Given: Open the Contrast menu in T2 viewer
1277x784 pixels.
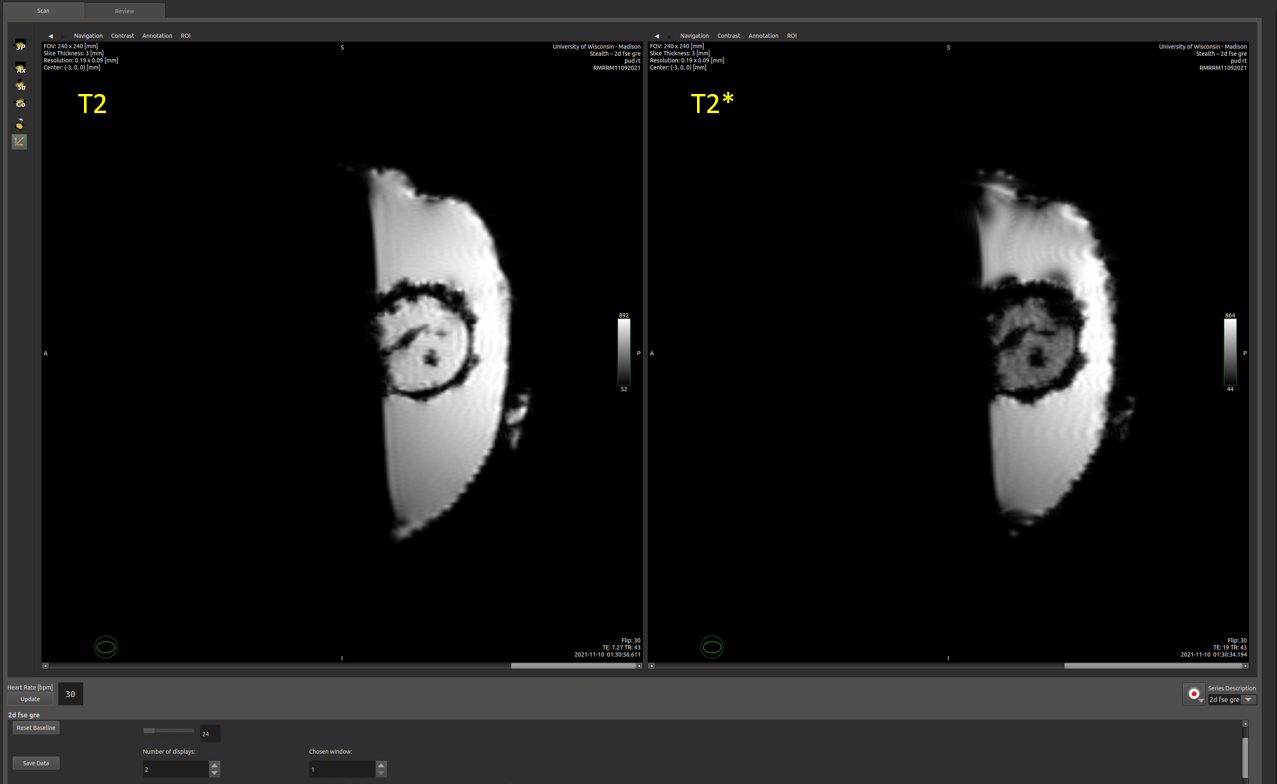Looking at the screenshot, I should 122,36.
